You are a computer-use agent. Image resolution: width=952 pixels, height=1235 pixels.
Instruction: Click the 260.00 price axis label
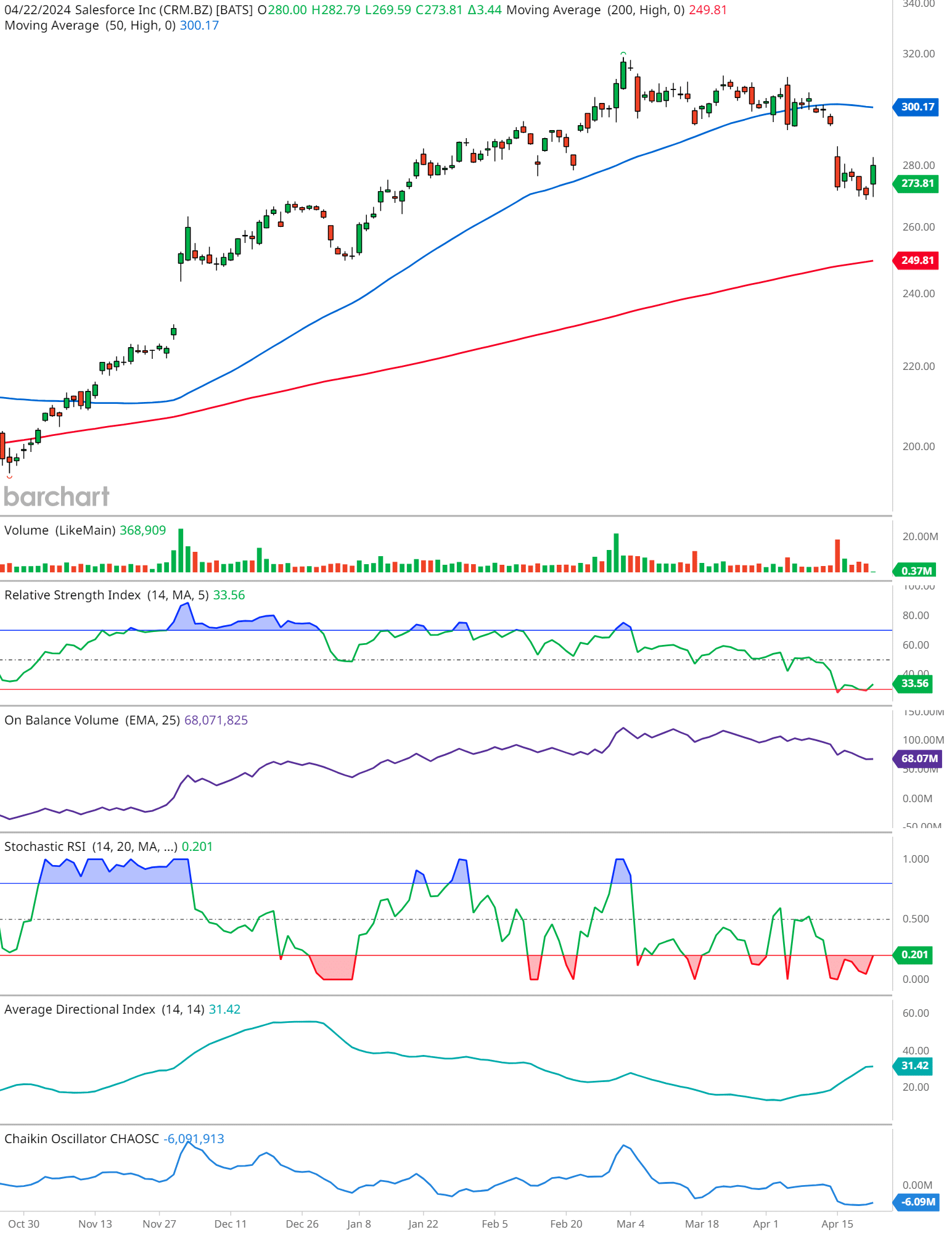tap(919, 227)
